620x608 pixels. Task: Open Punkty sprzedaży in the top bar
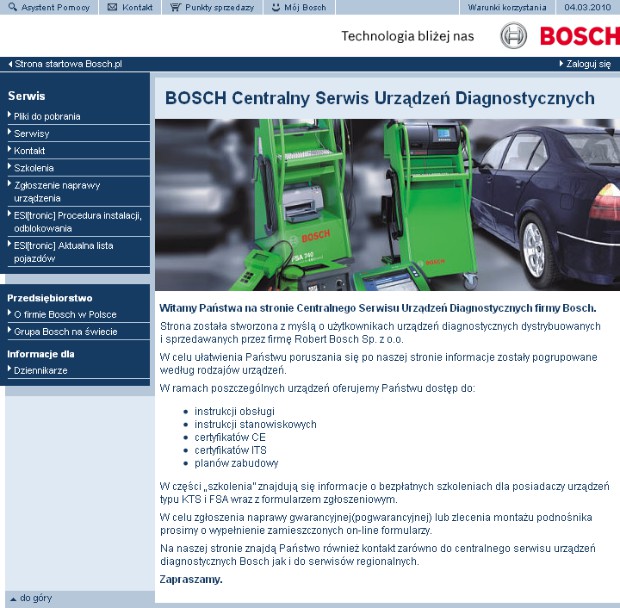pyautogui.click(x=219, y=7)
